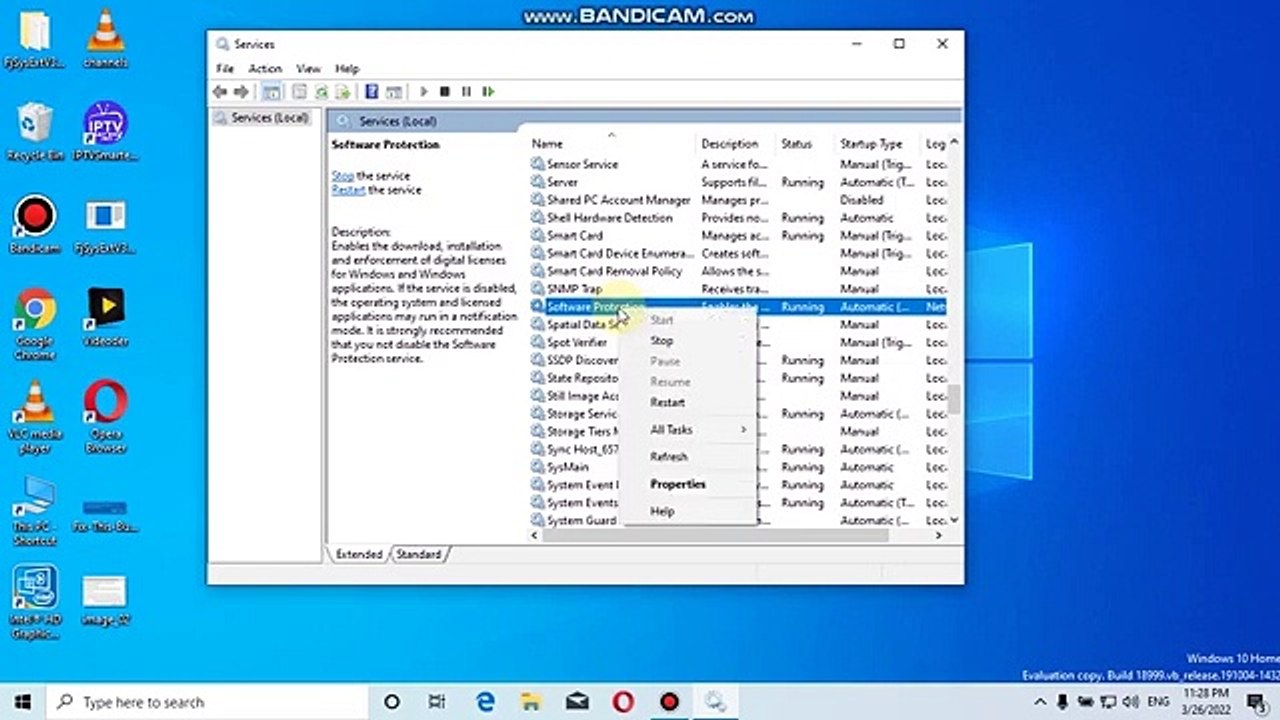Select Services (Local) in the console tree
This screenshot has height=720, width=1280.
260,118
